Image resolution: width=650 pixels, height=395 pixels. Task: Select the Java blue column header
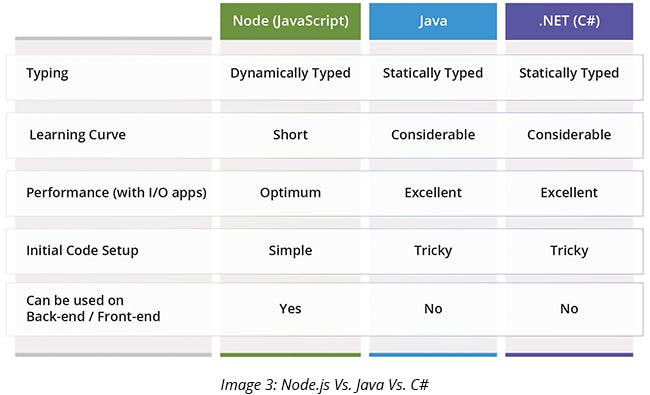coord(433,22)
